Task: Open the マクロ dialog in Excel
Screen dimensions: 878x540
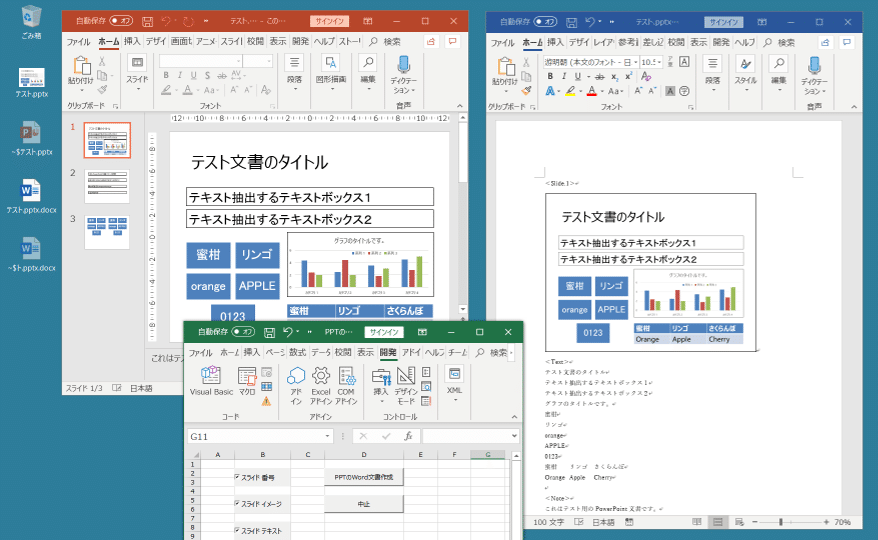Action: 247,381
